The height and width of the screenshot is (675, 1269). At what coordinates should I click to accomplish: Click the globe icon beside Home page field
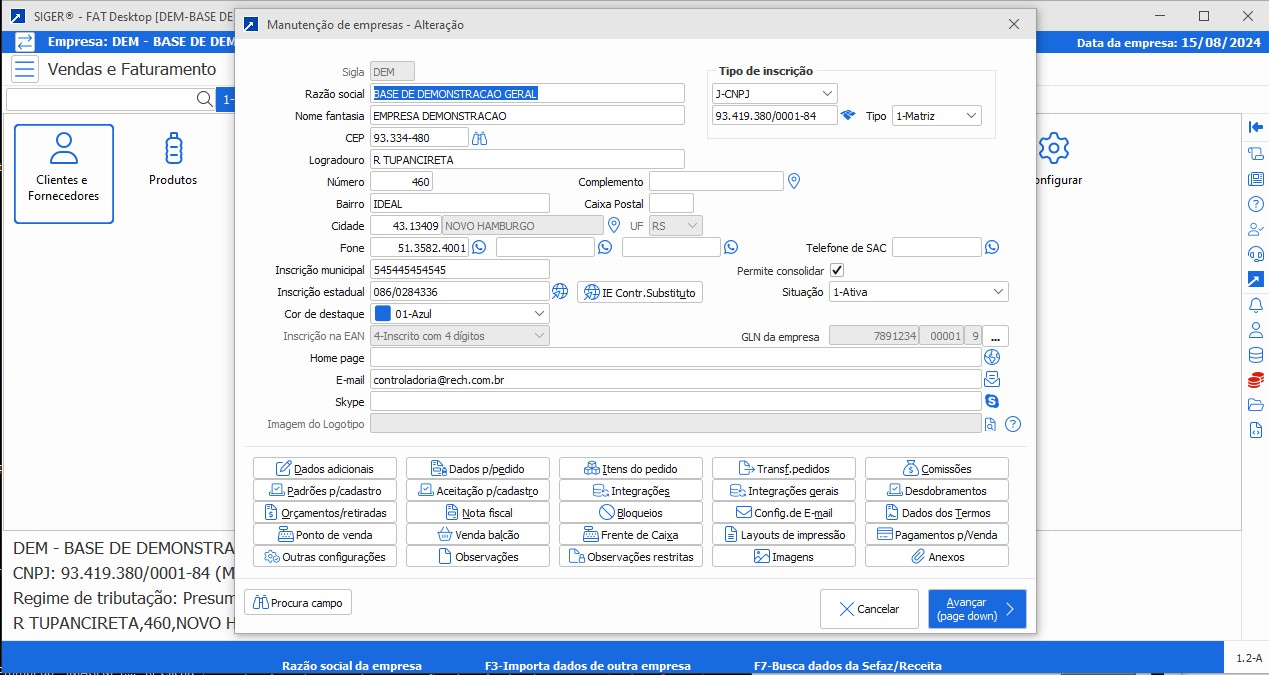pos(992,357)
